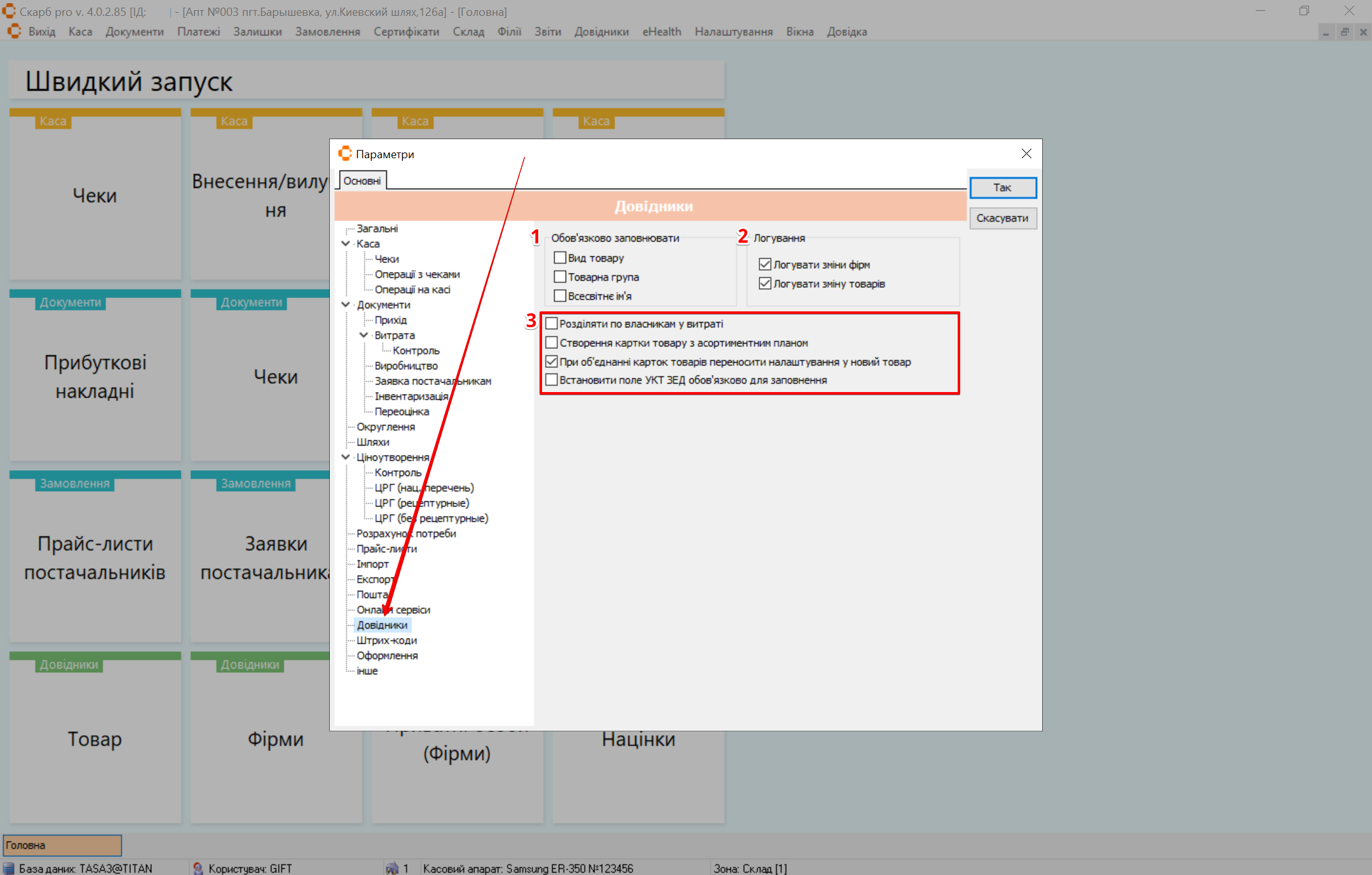Switch to the Основні tab
The height and width of the screenshot is (875, 1372).
tap(362, 181)
